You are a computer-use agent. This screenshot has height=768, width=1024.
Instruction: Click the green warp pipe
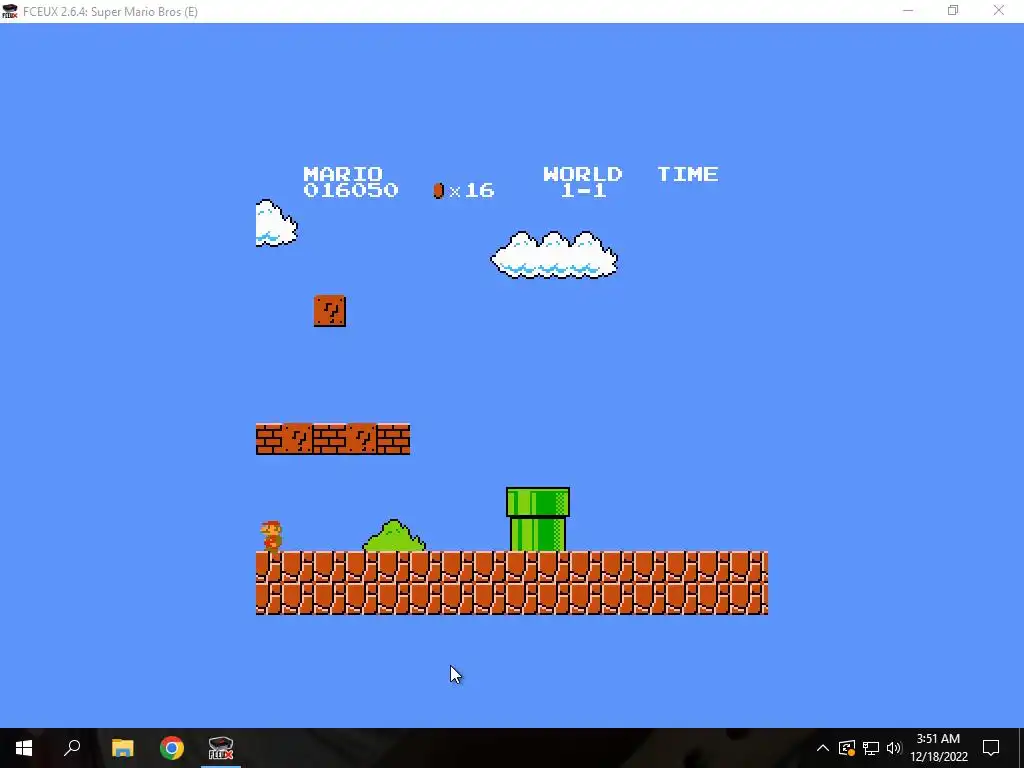click(537, 520)
